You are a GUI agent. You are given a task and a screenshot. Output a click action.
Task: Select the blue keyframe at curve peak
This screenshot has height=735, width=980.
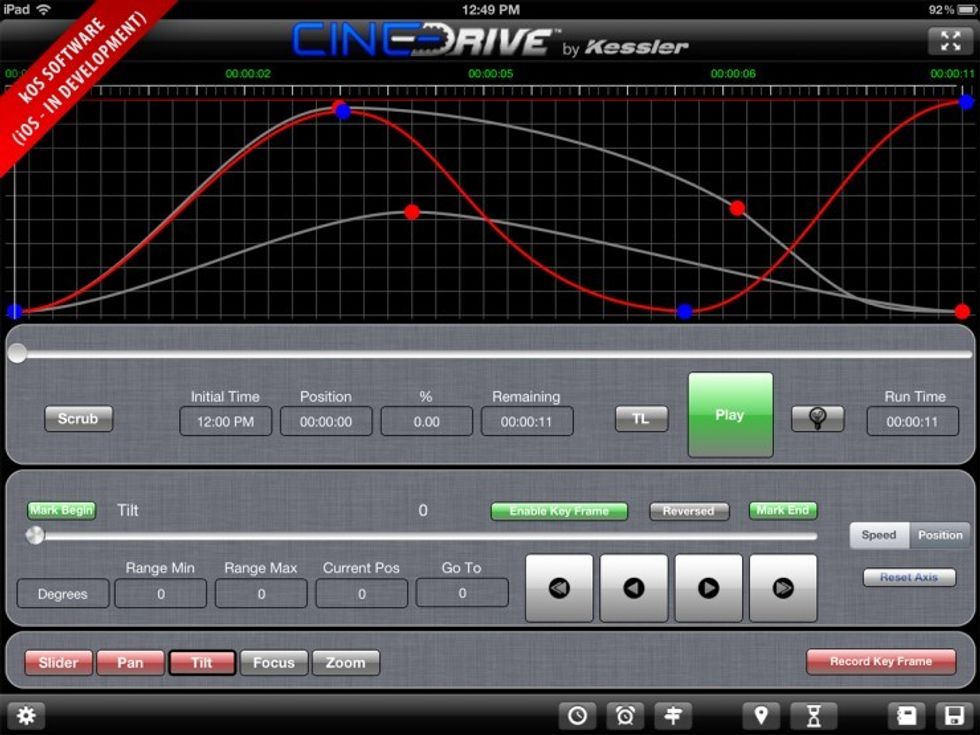[343, 112]
